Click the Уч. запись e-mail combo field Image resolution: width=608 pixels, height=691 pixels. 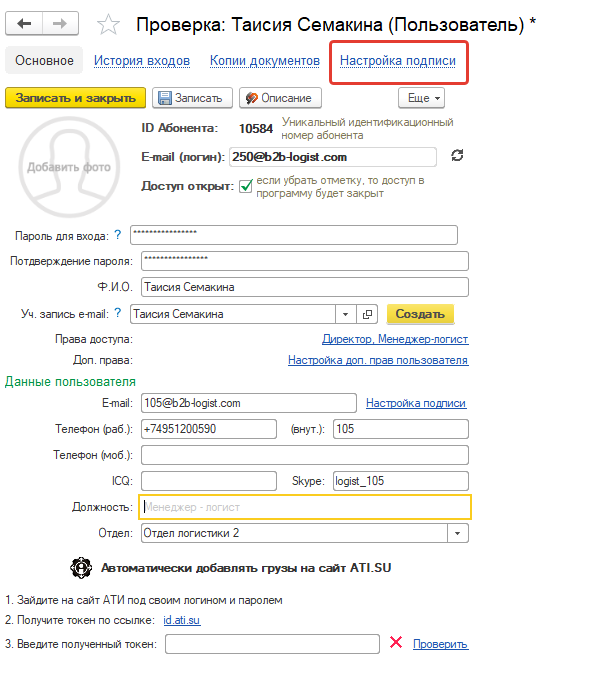click(233, 314)
